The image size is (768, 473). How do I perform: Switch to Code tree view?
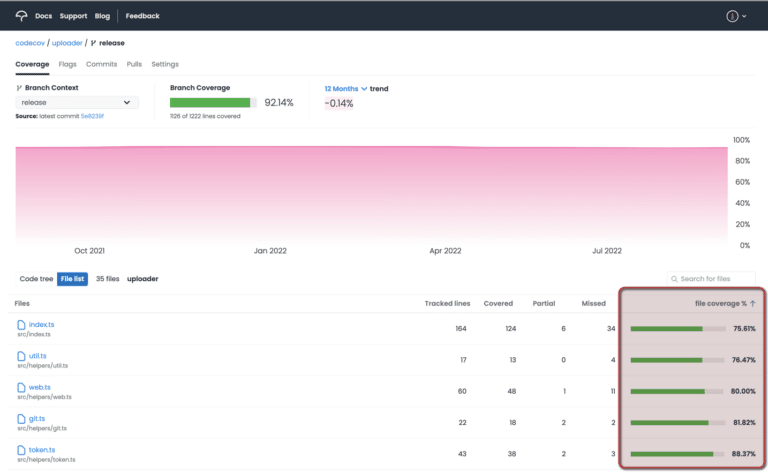pos(36,279)
